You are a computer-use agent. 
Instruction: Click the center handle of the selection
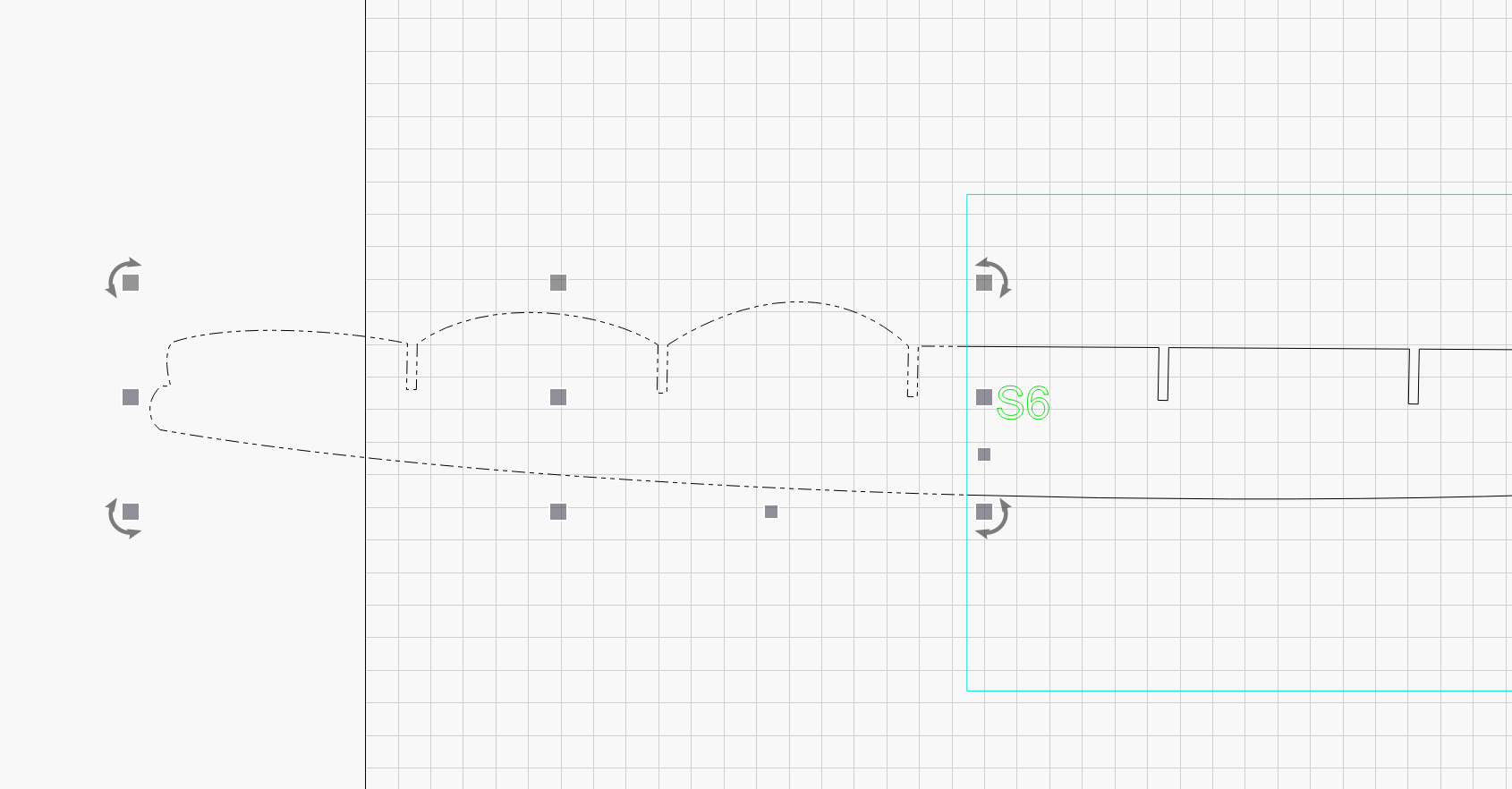[x=558, y=397]
